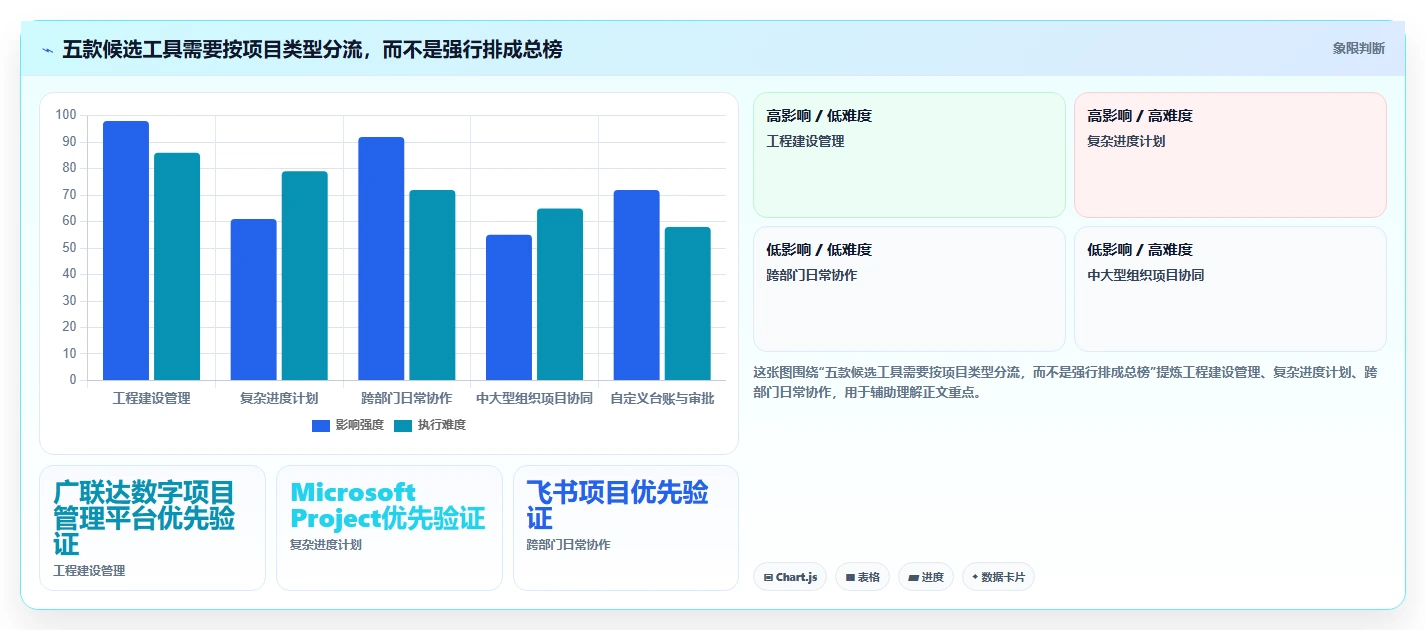
Task: Select the Microsoft Project优先验证 card
Action: point(389,528)
